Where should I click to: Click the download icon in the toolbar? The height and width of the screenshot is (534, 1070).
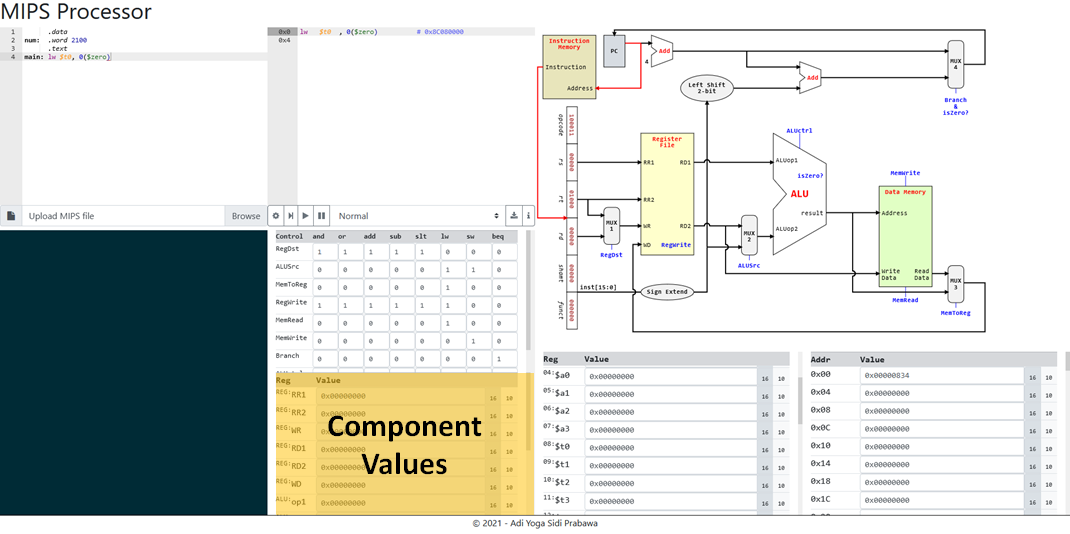(x=514, y=216)
